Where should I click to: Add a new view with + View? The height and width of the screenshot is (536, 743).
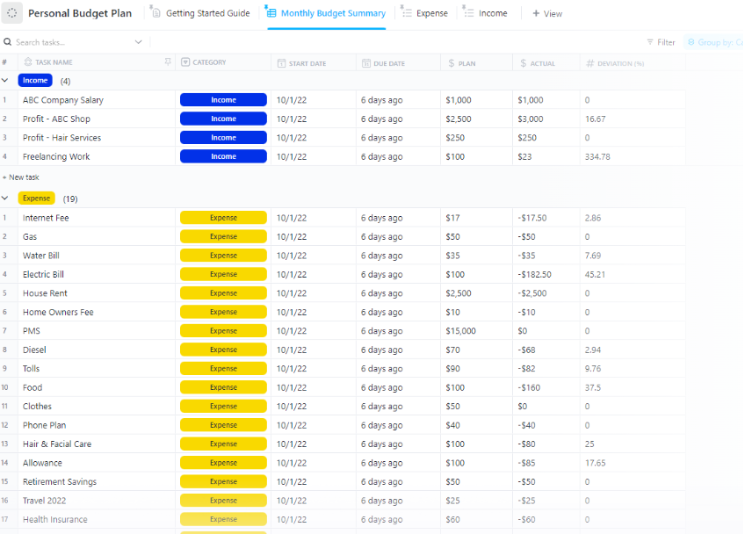click(547, 14)
